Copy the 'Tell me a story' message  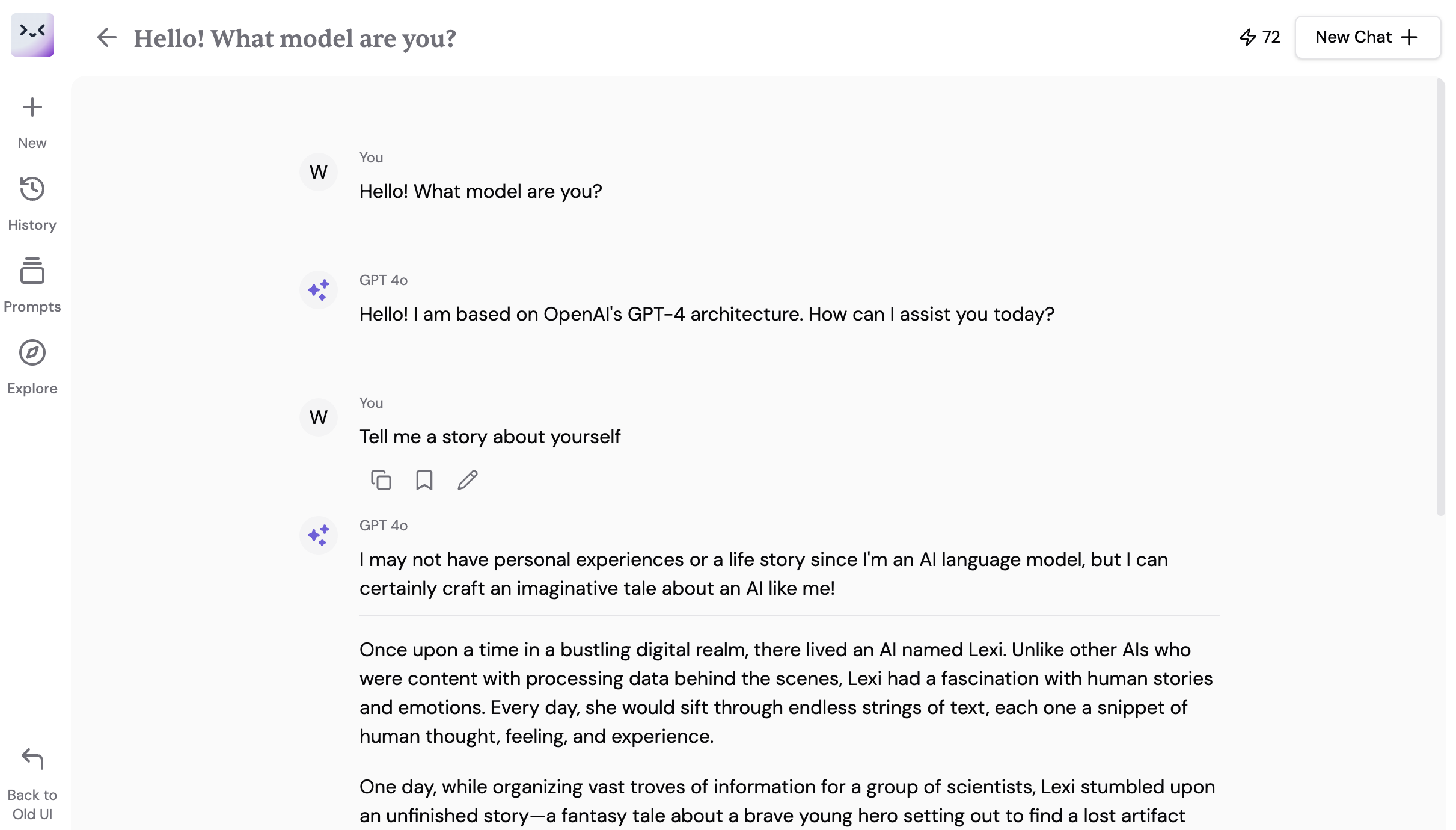381,480
